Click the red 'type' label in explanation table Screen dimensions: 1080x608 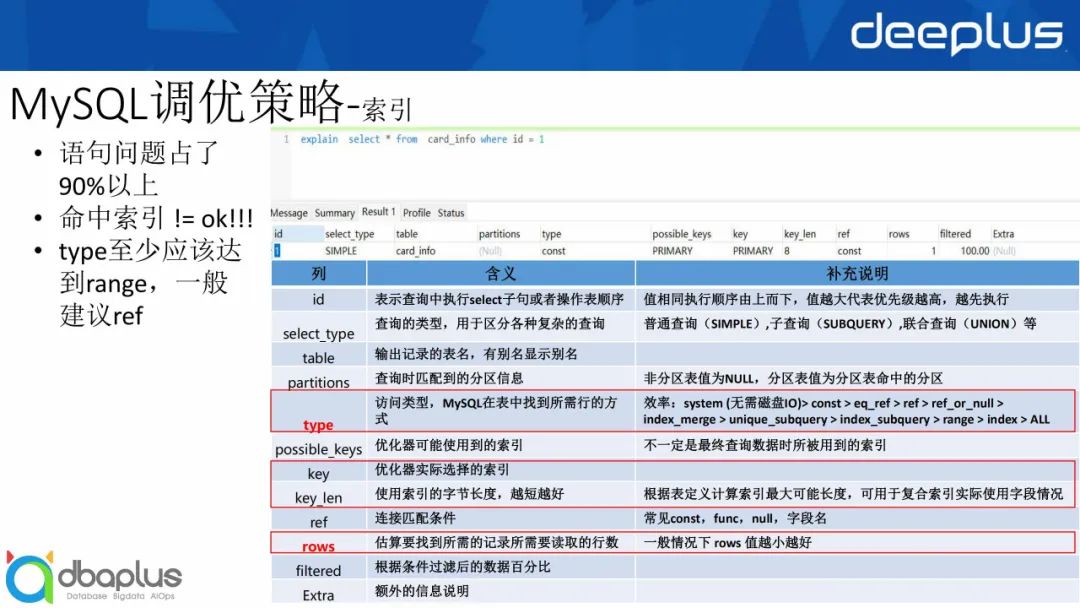coord(318,425)
